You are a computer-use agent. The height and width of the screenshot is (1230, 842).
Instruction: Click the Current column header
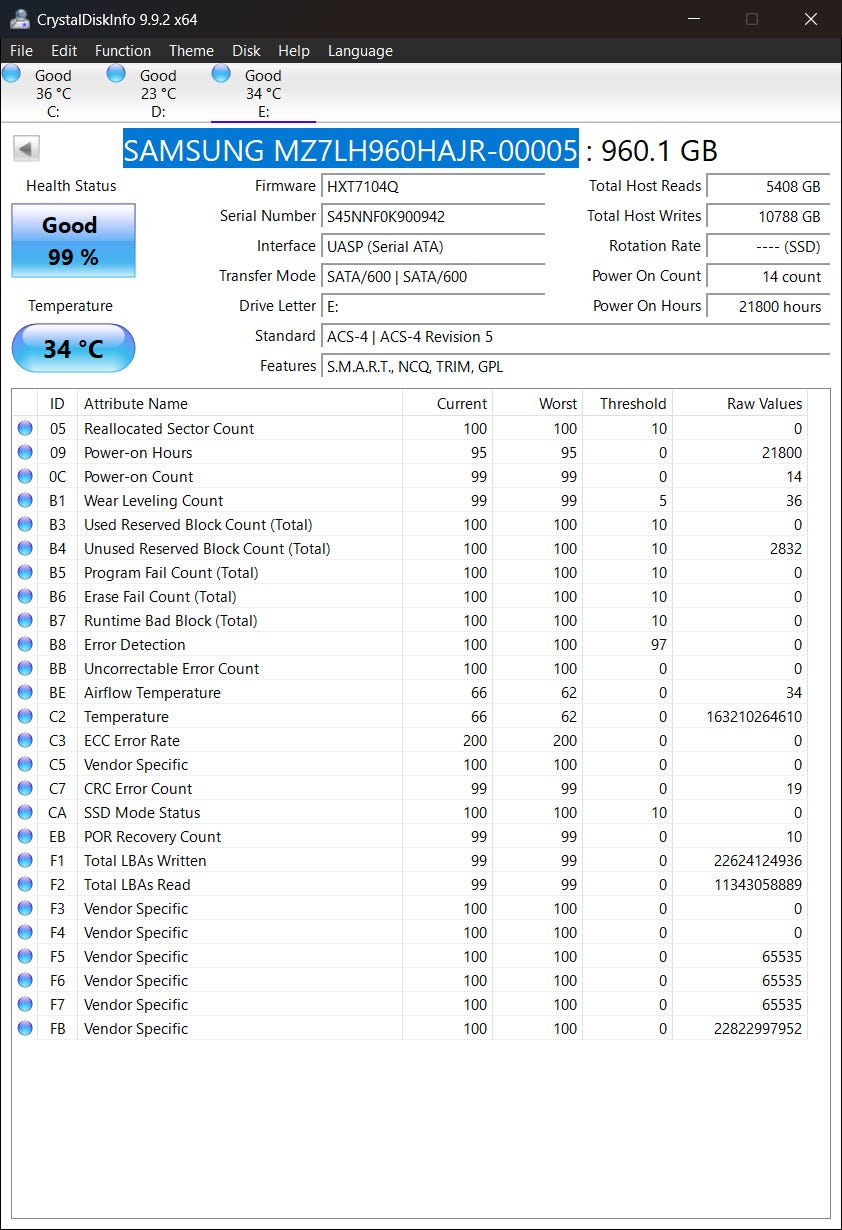click(x=448, y=404)
